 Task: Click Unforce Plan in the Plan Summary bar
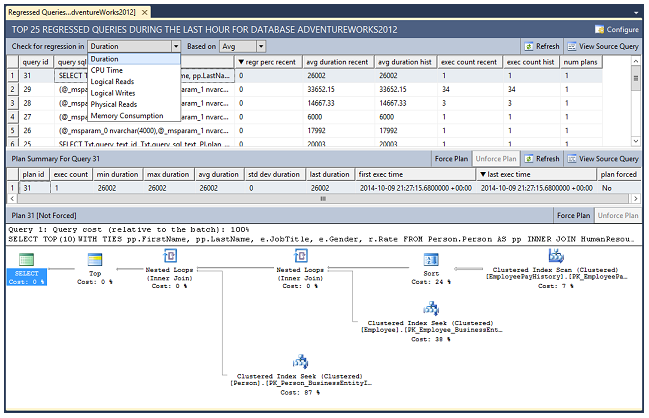[496, 159]
